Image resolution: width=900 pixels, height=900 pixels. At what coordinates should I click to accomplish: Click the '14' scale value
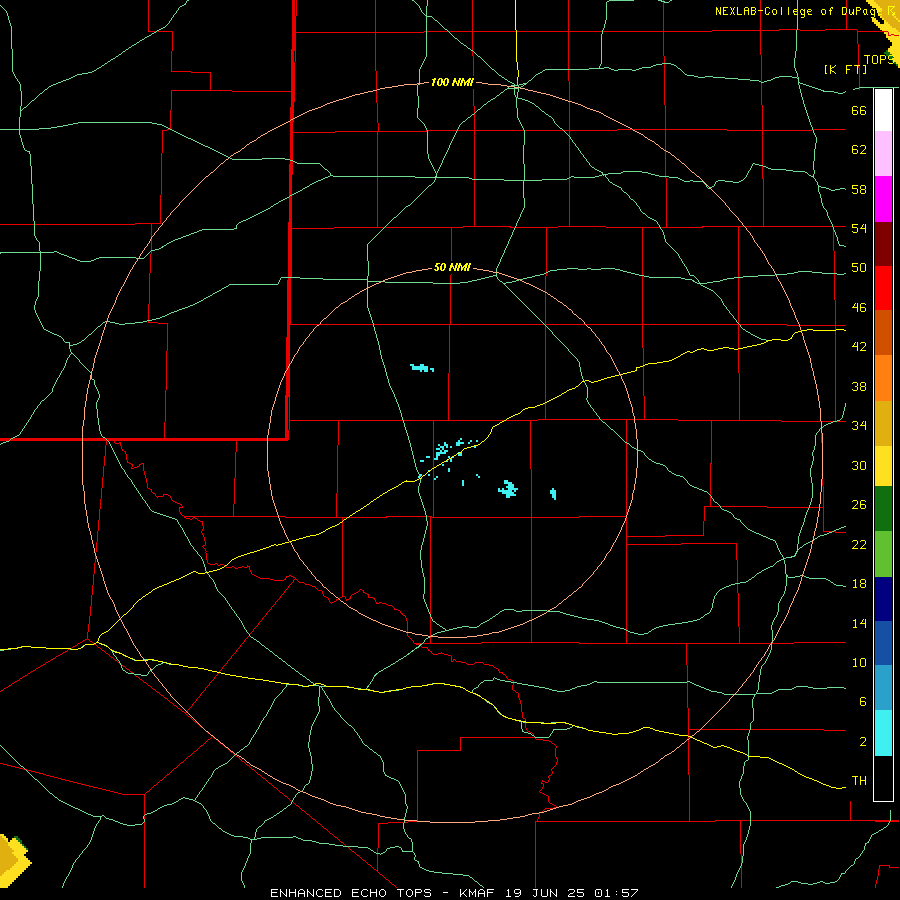tap(859, 623)
